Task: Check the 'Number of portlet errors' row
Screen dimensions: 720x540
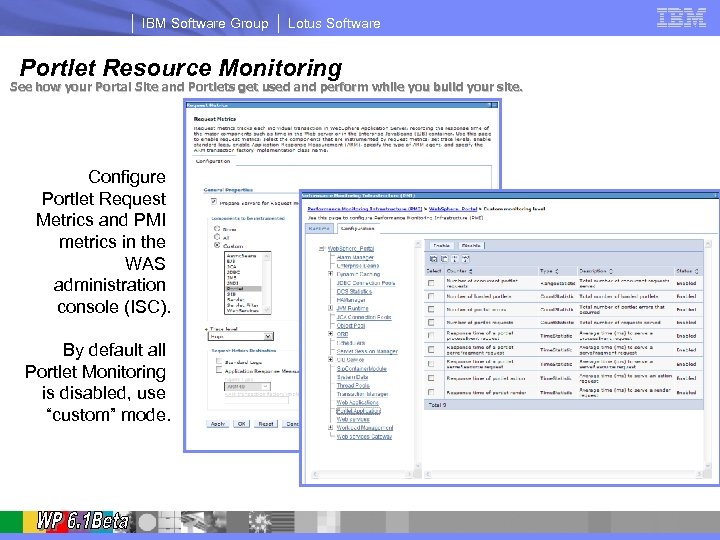Action: click(431, 309)
